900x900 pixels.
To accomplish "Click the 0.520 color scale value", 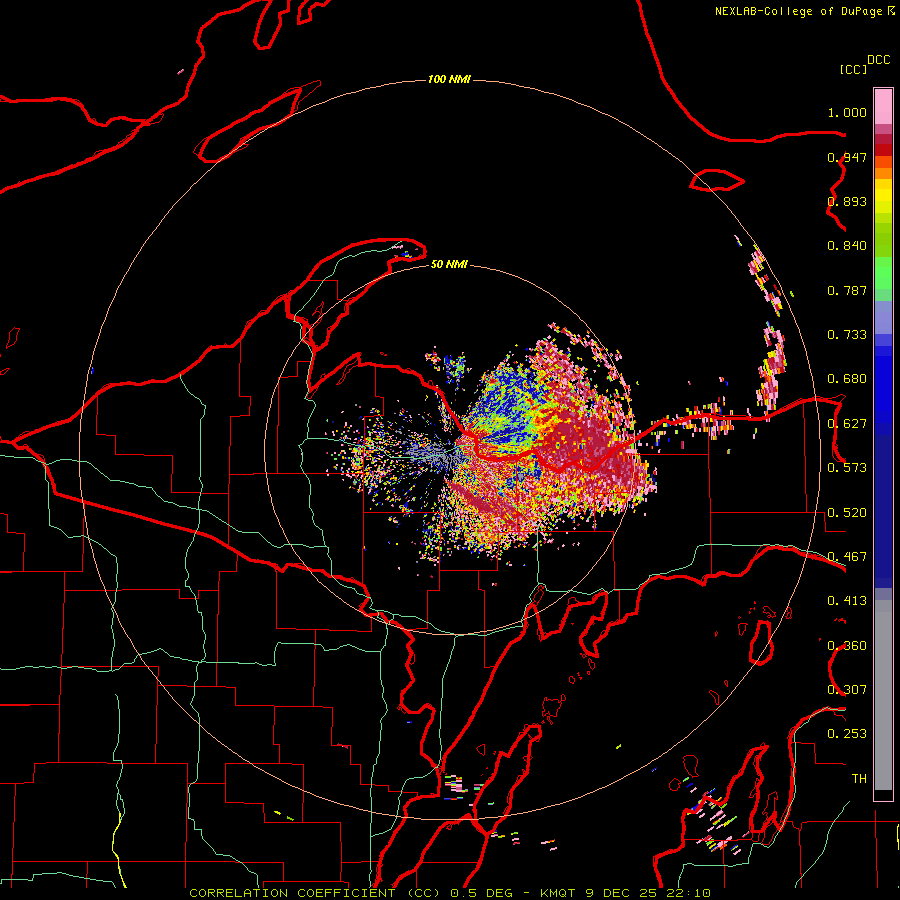I will tap(847, 513).
